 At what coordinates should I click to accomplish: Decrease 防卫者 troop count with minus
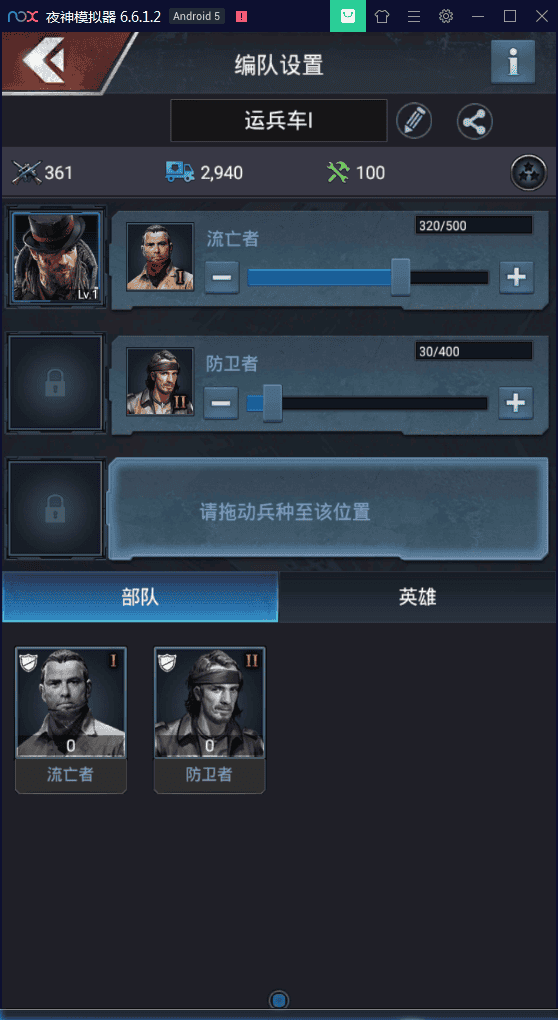click(220, 403)
